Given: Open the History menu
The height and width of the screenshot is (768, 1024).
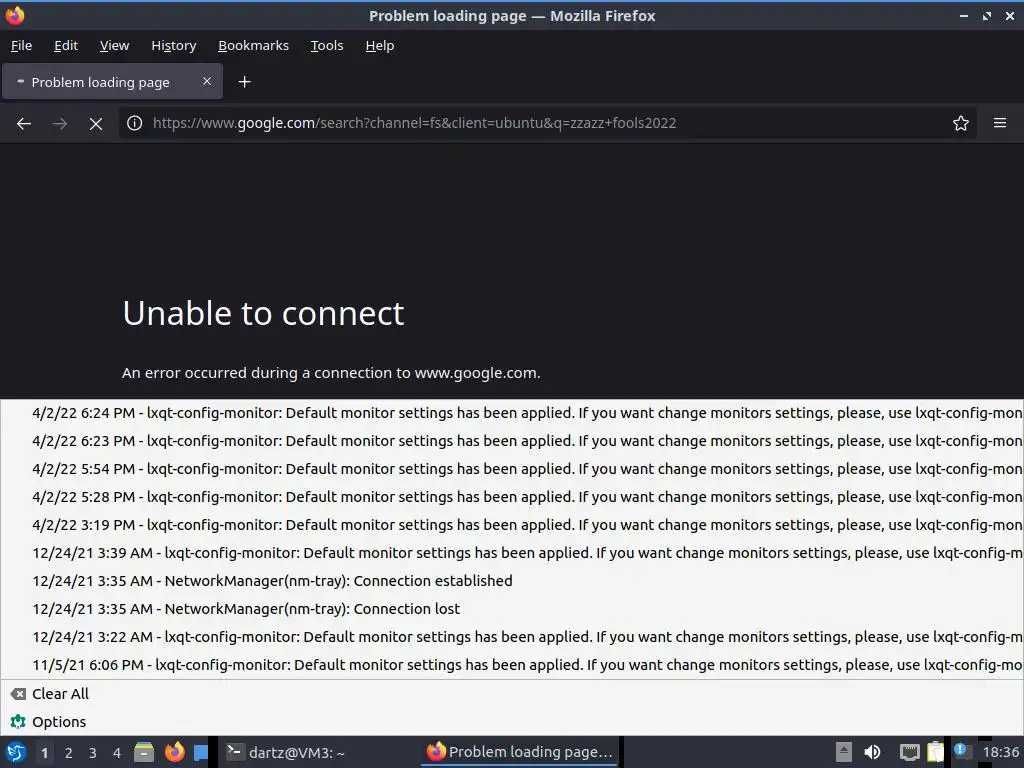Looking at the screenshot, I should 174,46.
